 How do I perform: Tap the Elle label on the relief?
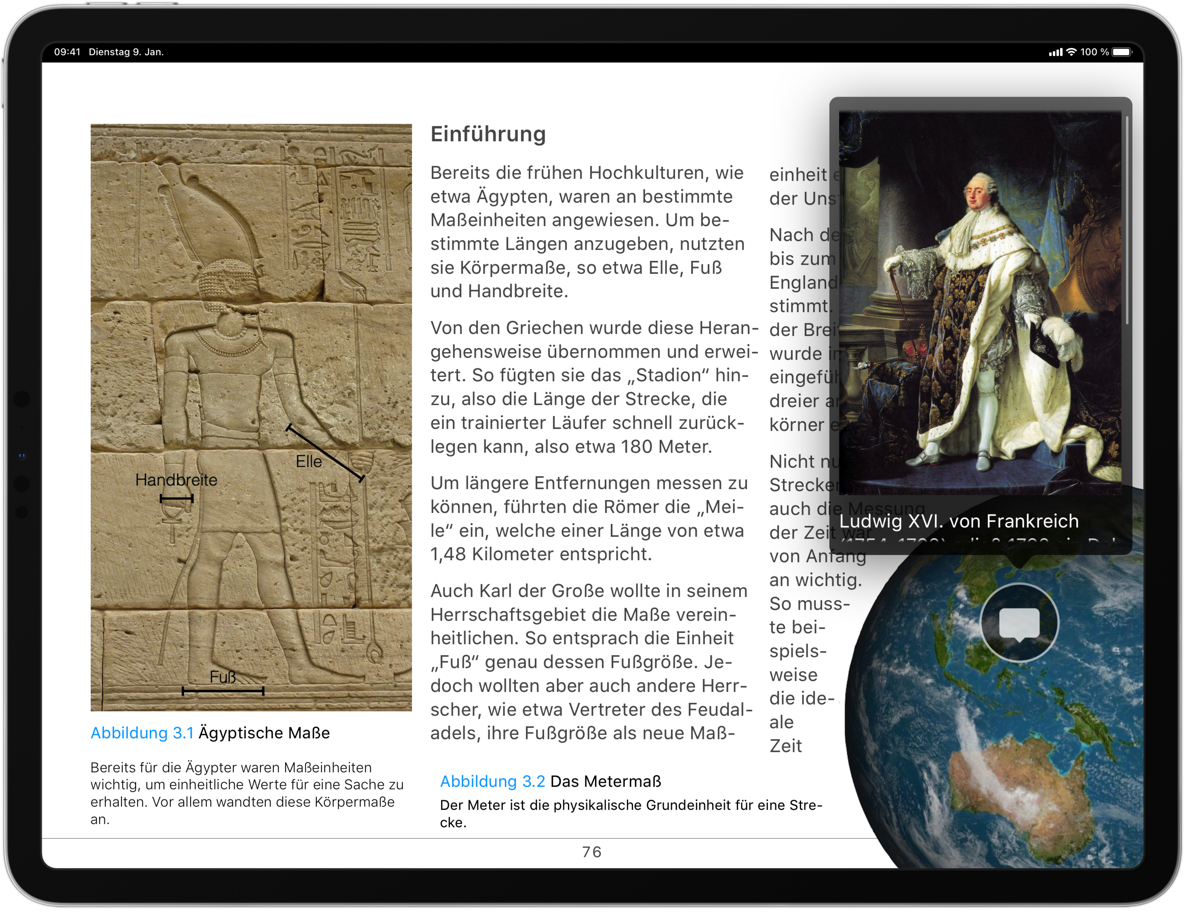(x=309, y=461)
